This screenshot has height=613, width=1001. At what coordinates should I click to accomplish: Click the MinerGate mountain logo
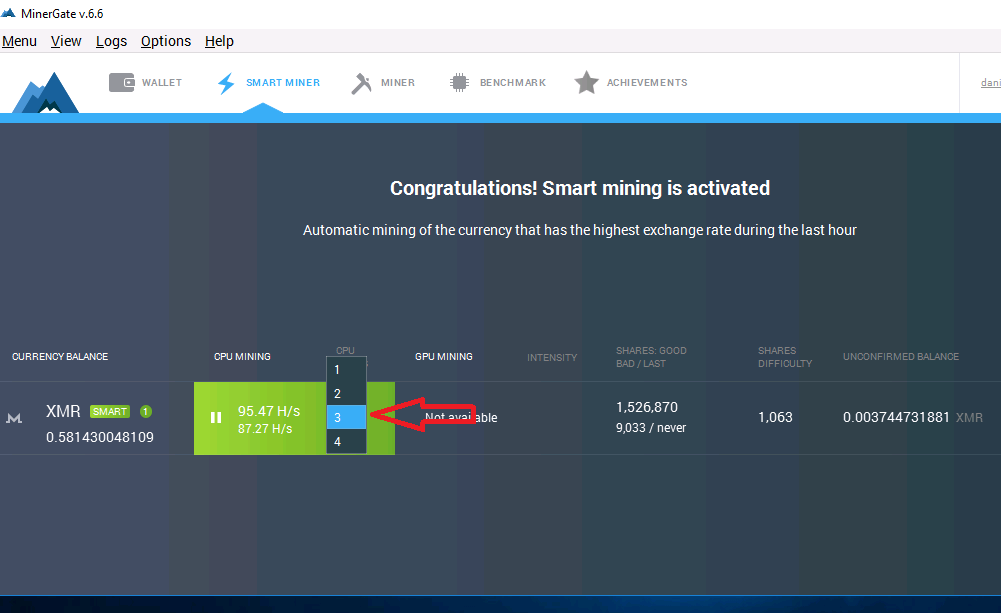pyautogui.click(x=46, y=93)
